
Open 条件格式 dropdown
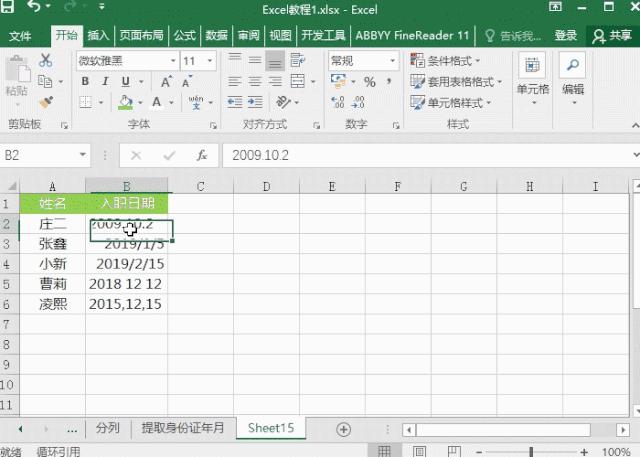[445, 61]
